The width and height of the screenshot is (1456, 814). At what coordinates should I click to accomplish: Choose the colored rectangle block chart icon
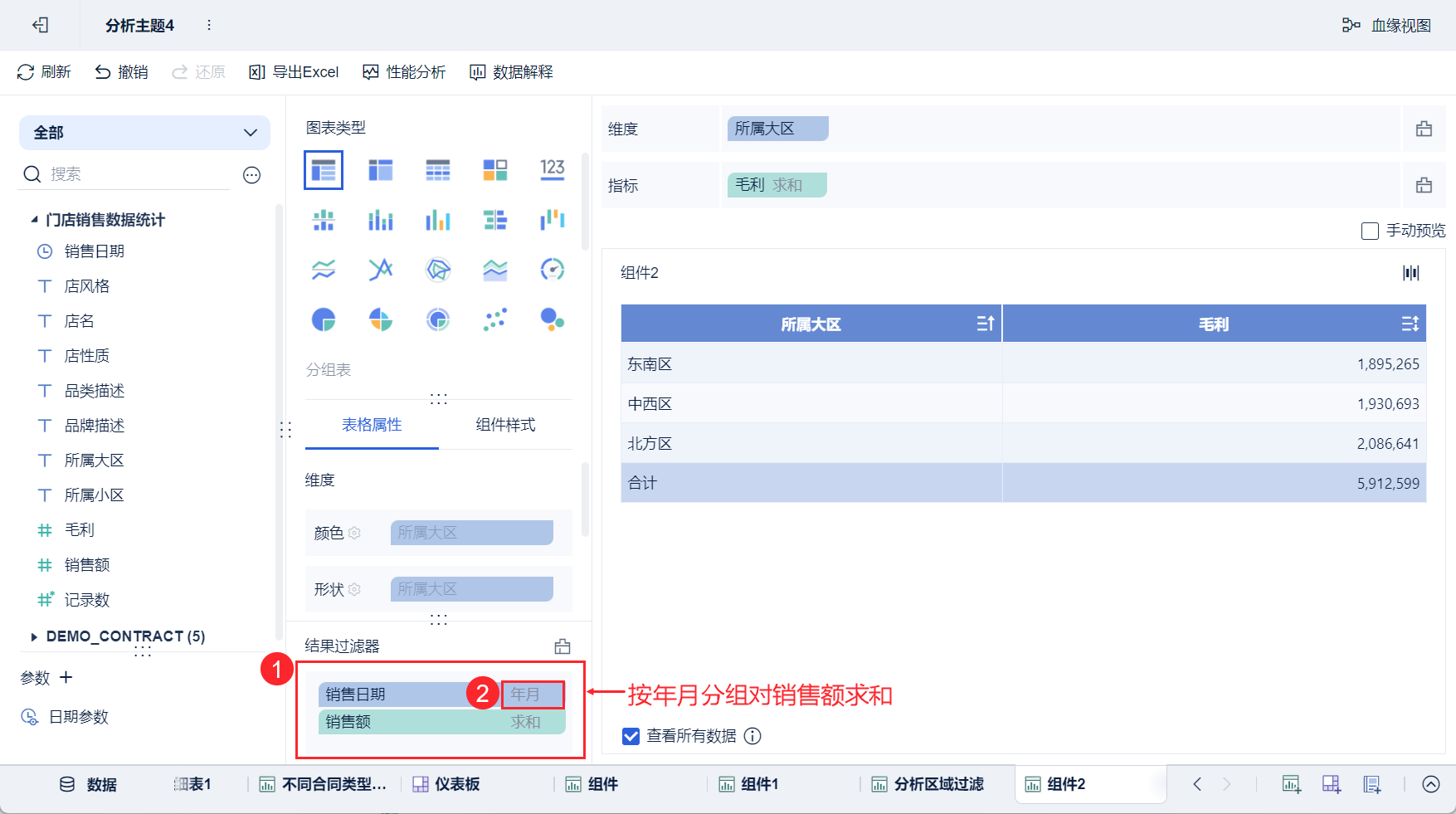point(495,170)
